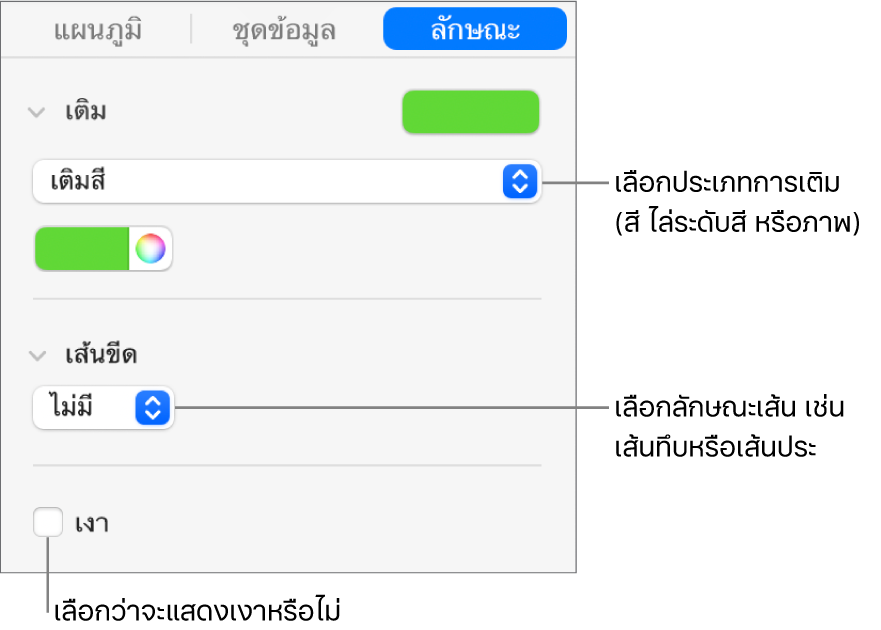
Task: Enable the เงา shadow checkbox
Action: tap(47, 523)
